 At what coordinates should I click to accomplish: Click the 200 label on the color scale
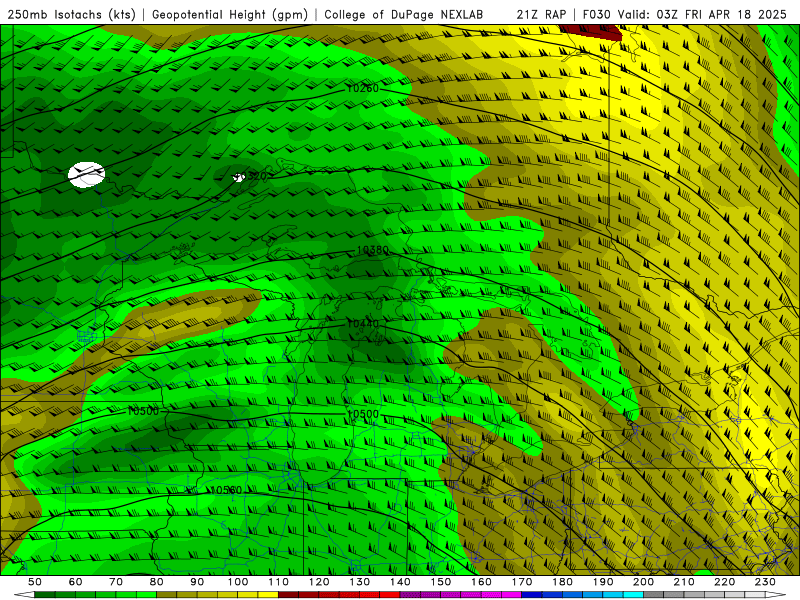click(644, 582)
